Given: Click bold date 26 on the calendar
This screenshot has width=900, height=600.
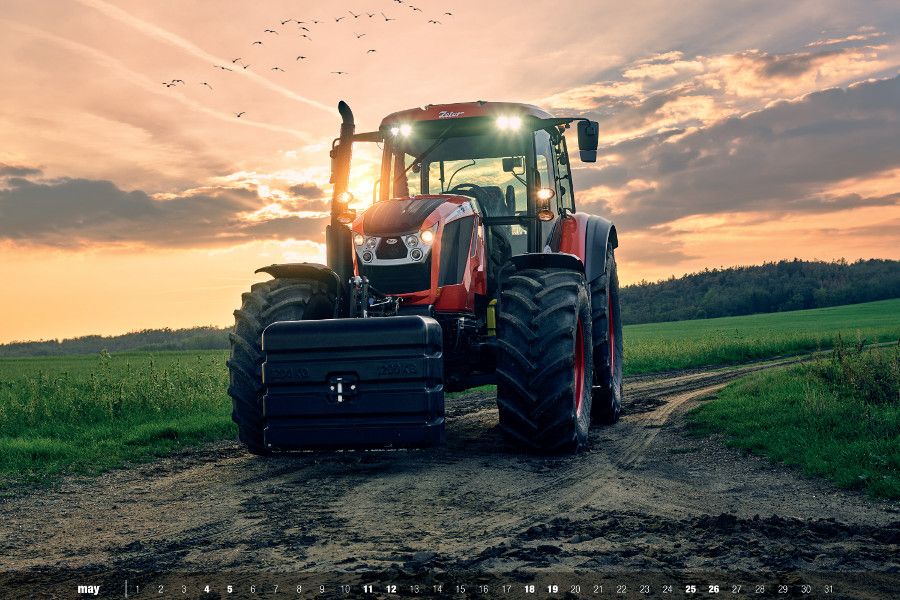Looking at the screenshot, I should pos(713,589).
